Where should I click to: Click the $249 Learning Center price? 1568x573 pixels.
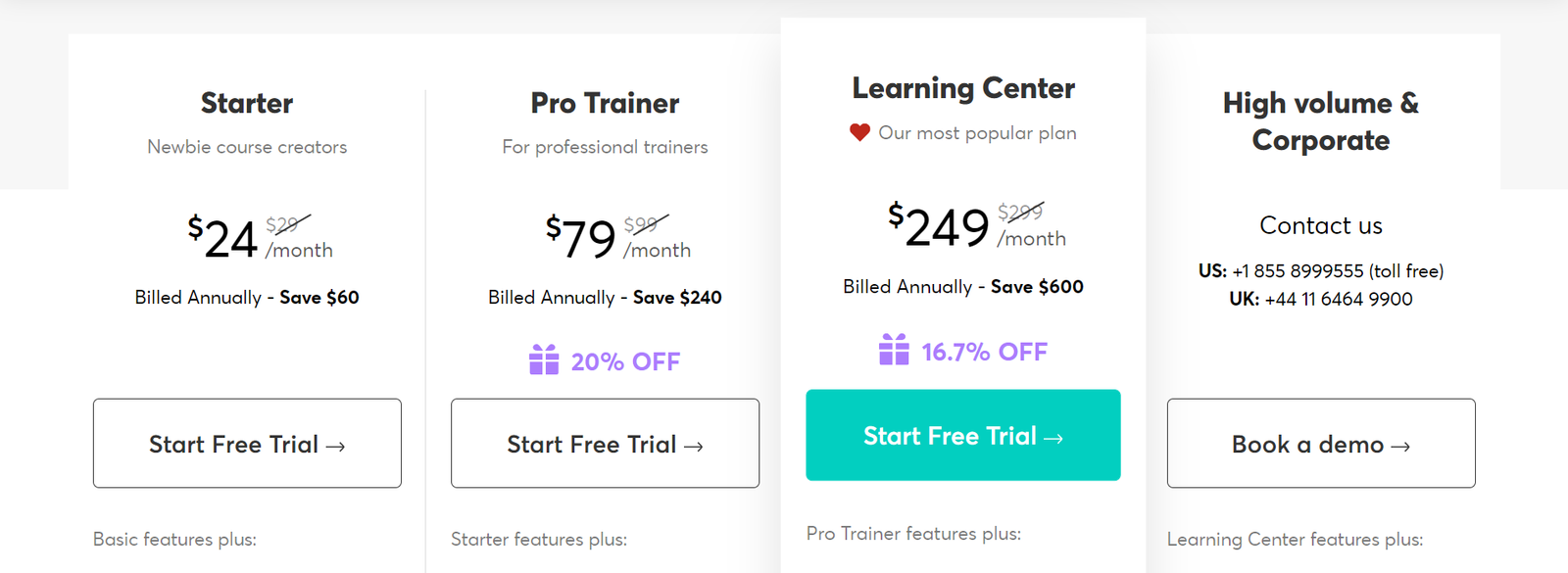pyautogui.click(x=939, y=227)
